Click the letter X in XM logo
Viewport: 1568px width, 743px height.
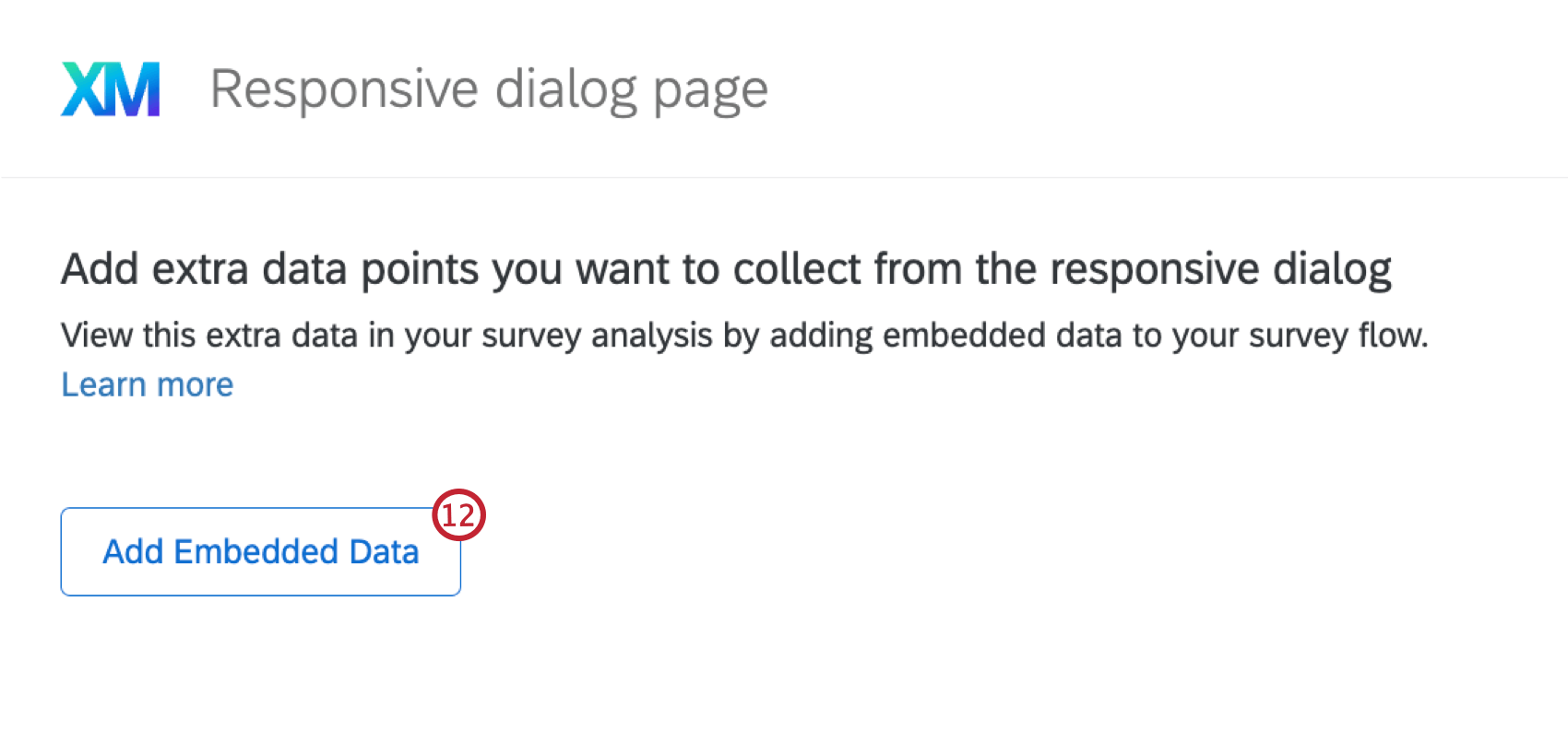(82, 89)
